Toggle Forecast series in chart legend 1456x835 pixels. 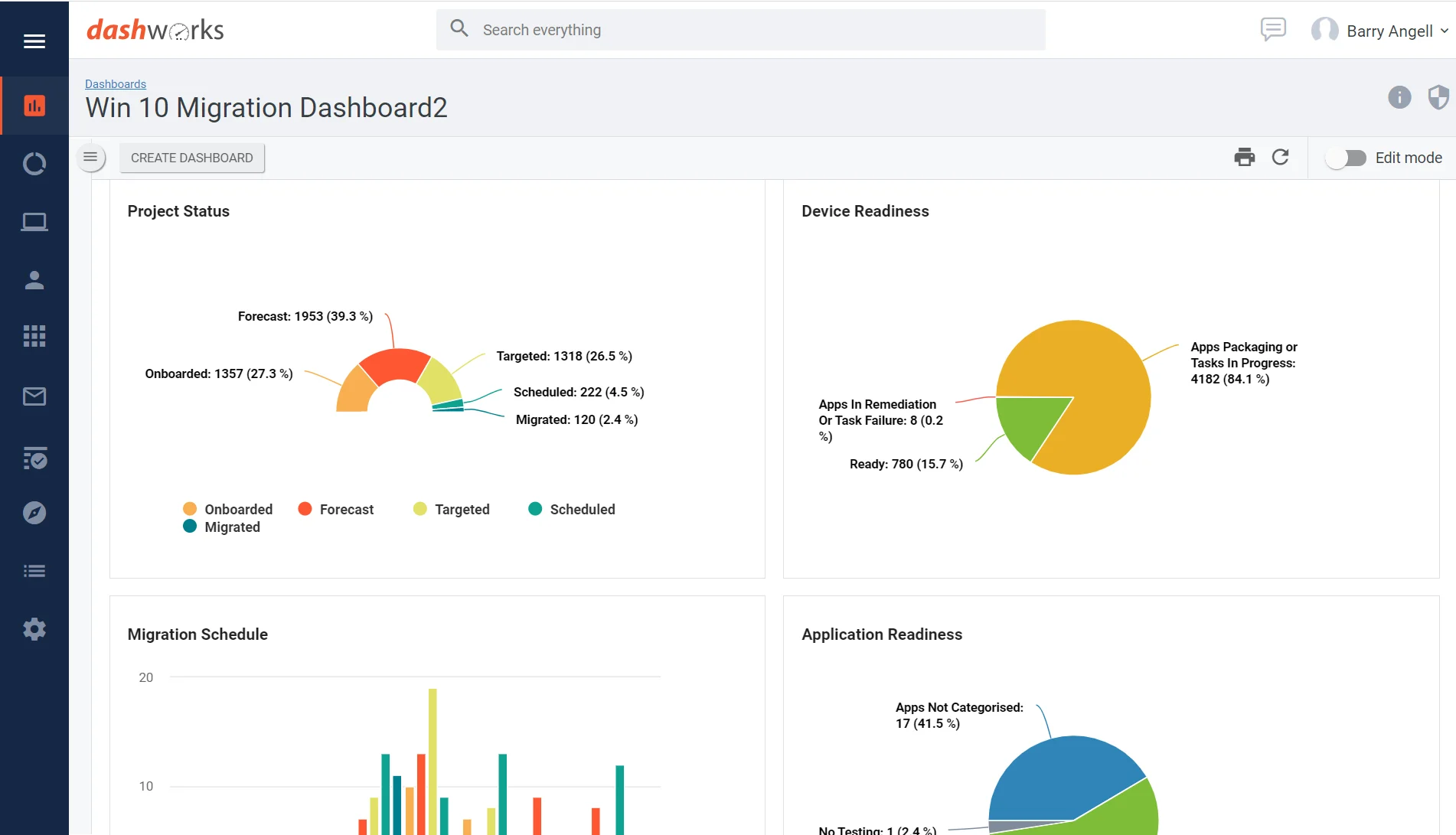point(336,509)
